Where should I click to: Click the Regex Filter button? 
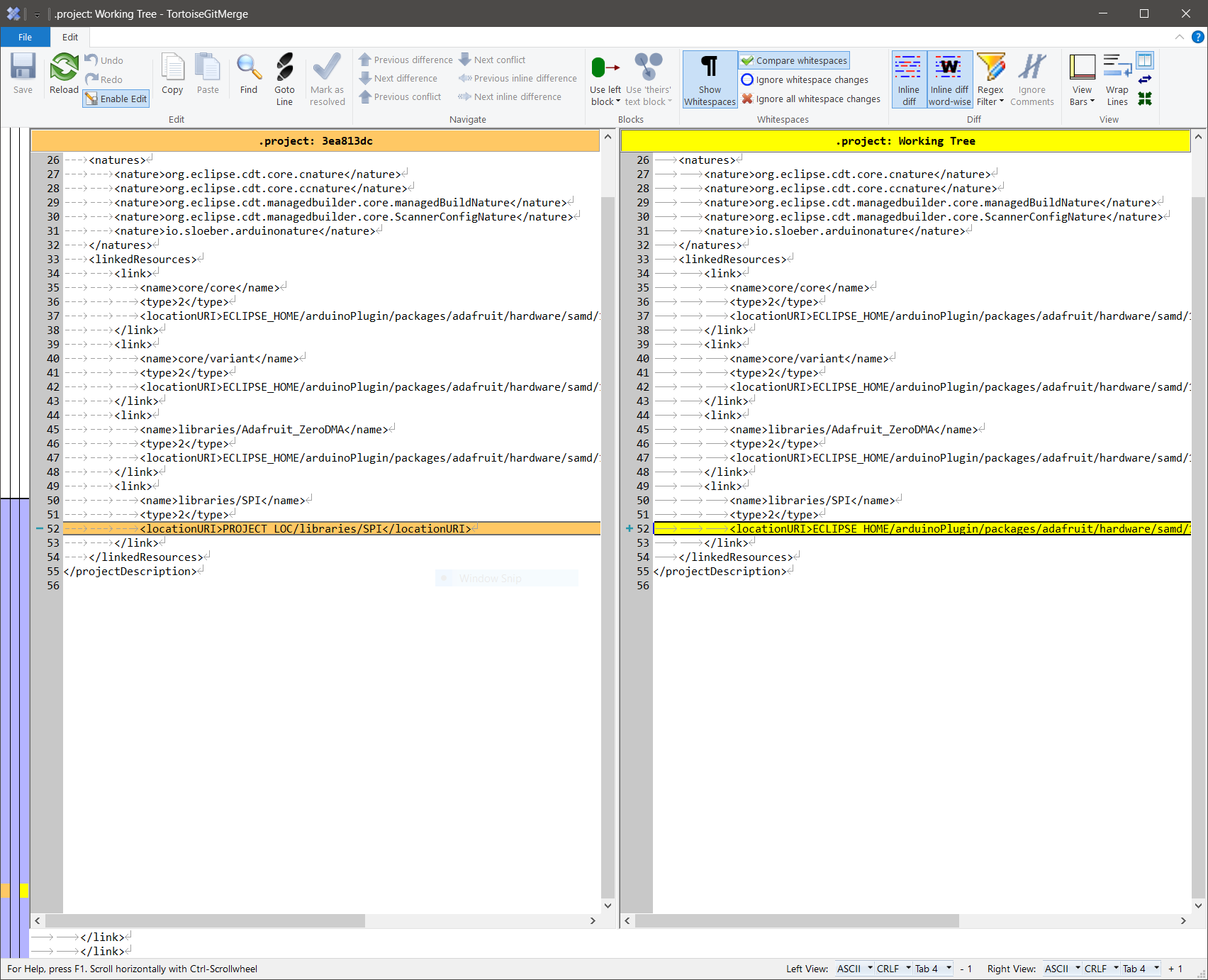tap(990, 78)
